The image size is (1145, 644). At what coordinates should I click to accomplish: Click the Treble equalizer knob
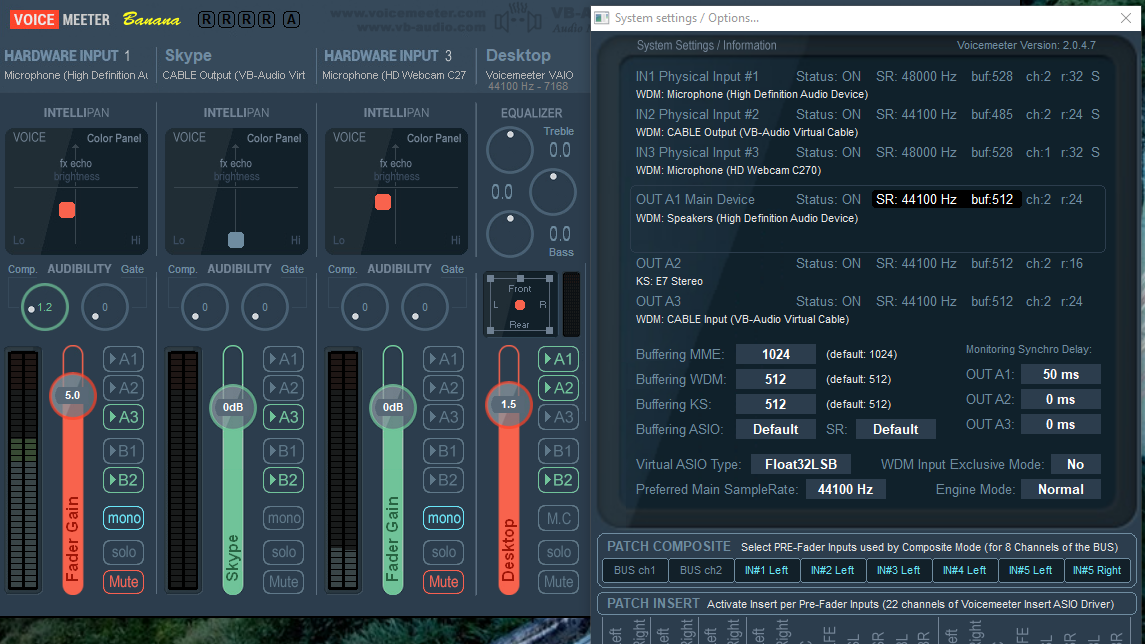click(510, 150)
